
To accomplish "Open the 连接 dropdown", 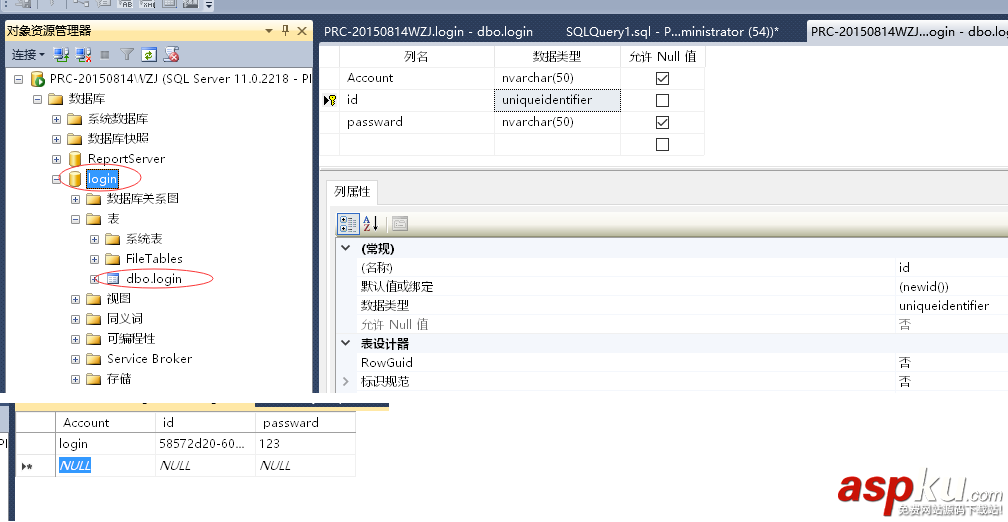I will [28, 55].
